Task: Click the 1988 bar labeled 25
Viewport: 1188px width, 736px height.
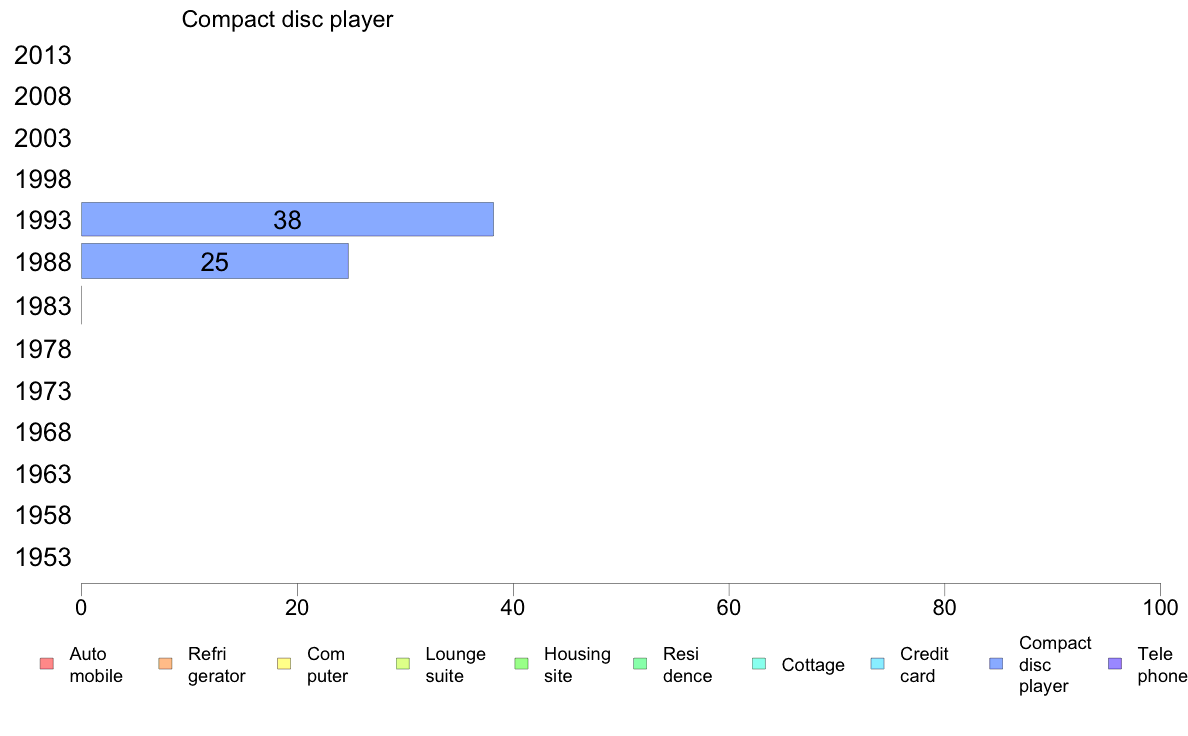Action: coord(214,261)
